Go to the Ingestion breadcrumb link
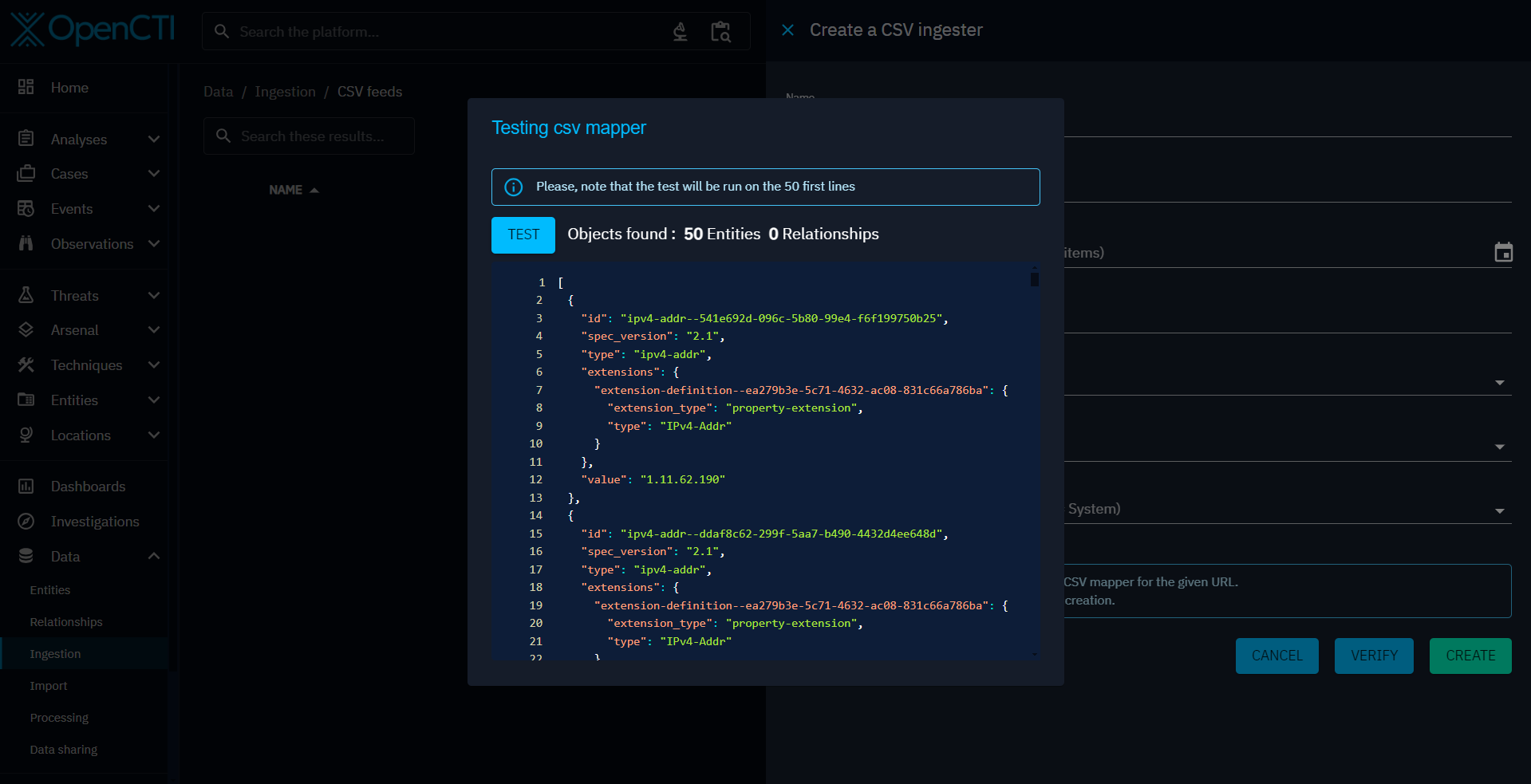This screenshot has height=784, width=1531. click(285, 92)
